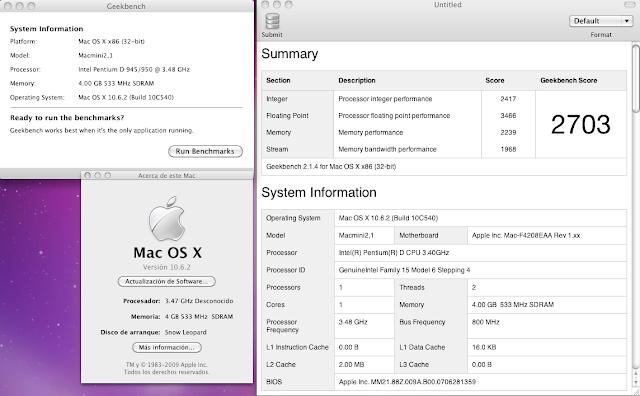The image size is (640, 396).
Task: Click Geekbench 2.1.4 for Mac OS X text
Action: [x=331, y=167]
